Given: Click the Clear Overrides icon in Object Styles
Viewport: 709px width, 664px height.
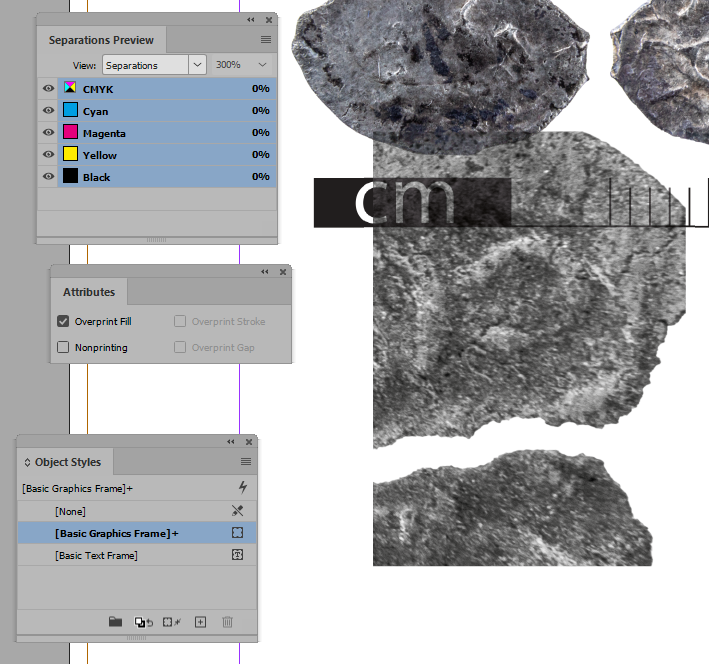Looking at the screenshot, I should coord(143,622).
